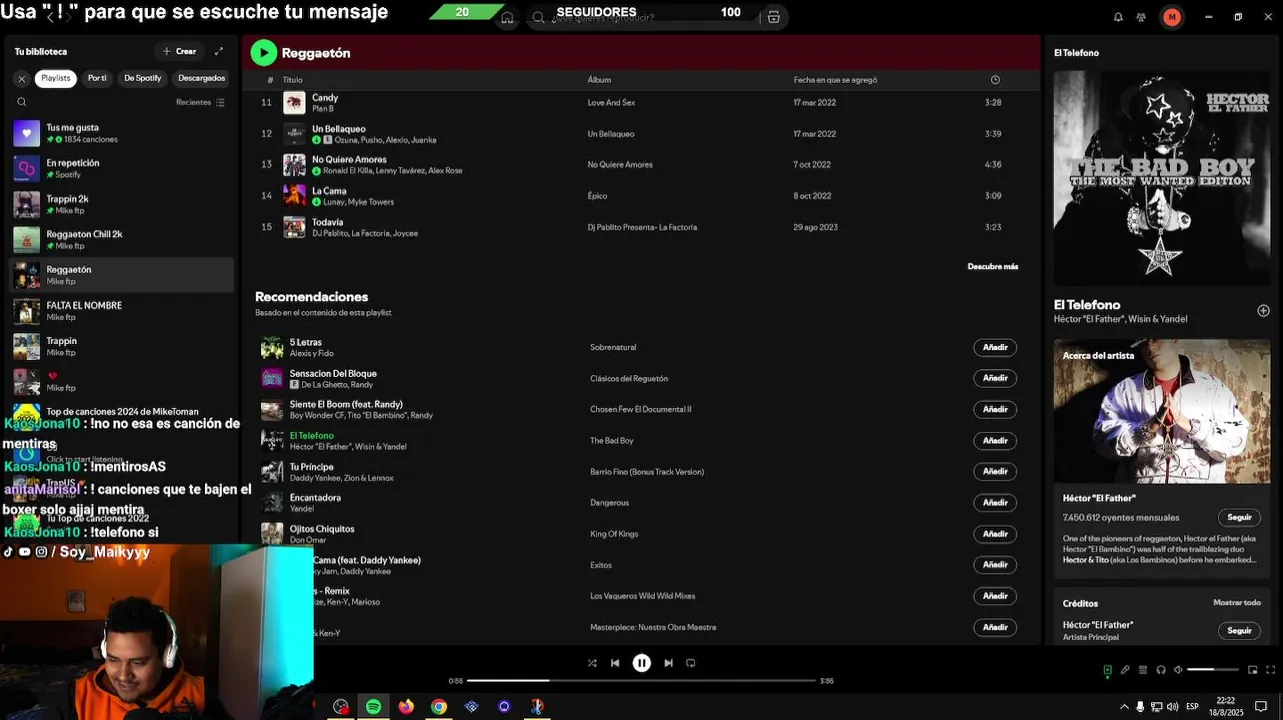Sort by the Álbum column header
Screen dimensions: 1283x720
tap(599, 80)
